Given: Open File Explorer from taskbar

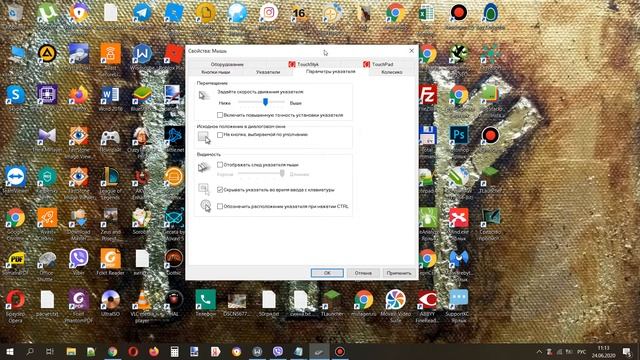Looking at the screenshot, I should click(71, 352).
